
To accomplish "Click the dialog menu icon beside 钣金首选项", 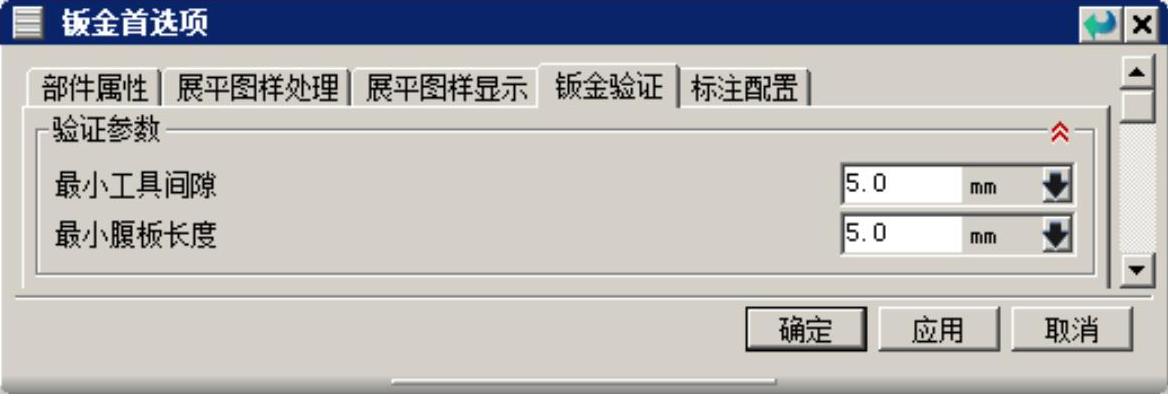I will [28, 22].
